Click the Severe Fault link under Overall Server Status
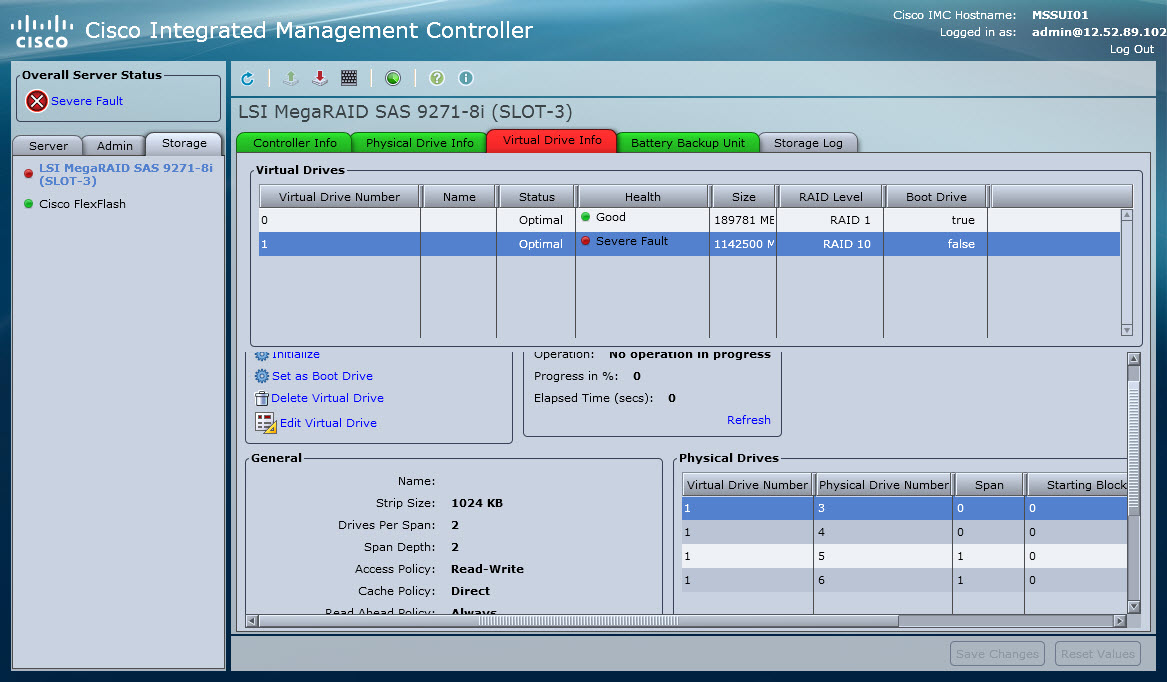The image size is (1167, 682). [x=87, y=101]
